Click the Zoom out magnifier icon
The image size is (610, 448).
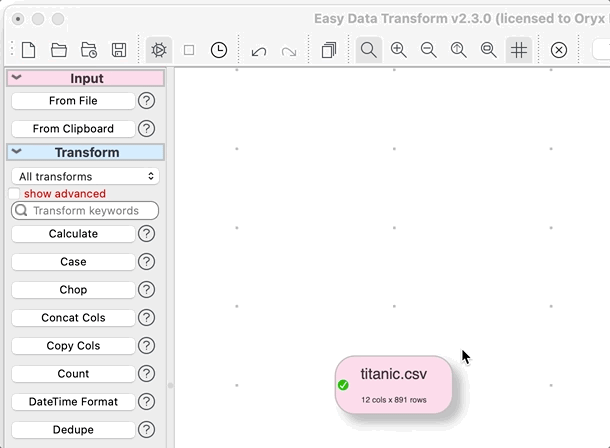[429, 50]
